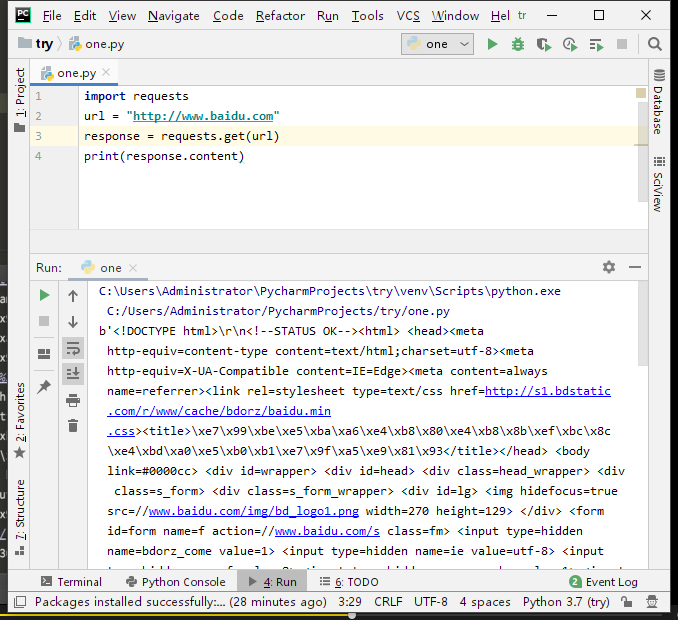
Task: Toggle scroll to end of console
Action: click(x=73, y=374)
